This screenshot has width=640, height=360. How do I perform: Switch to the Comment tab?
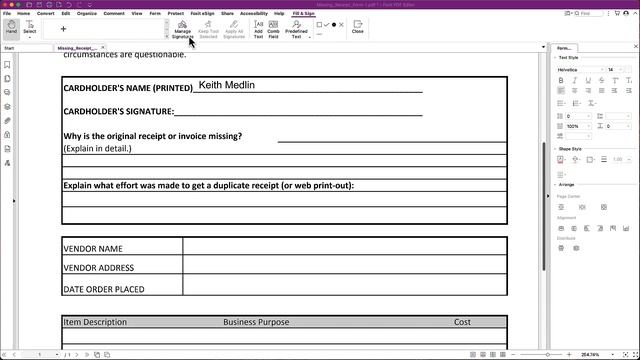coord(114,13)
